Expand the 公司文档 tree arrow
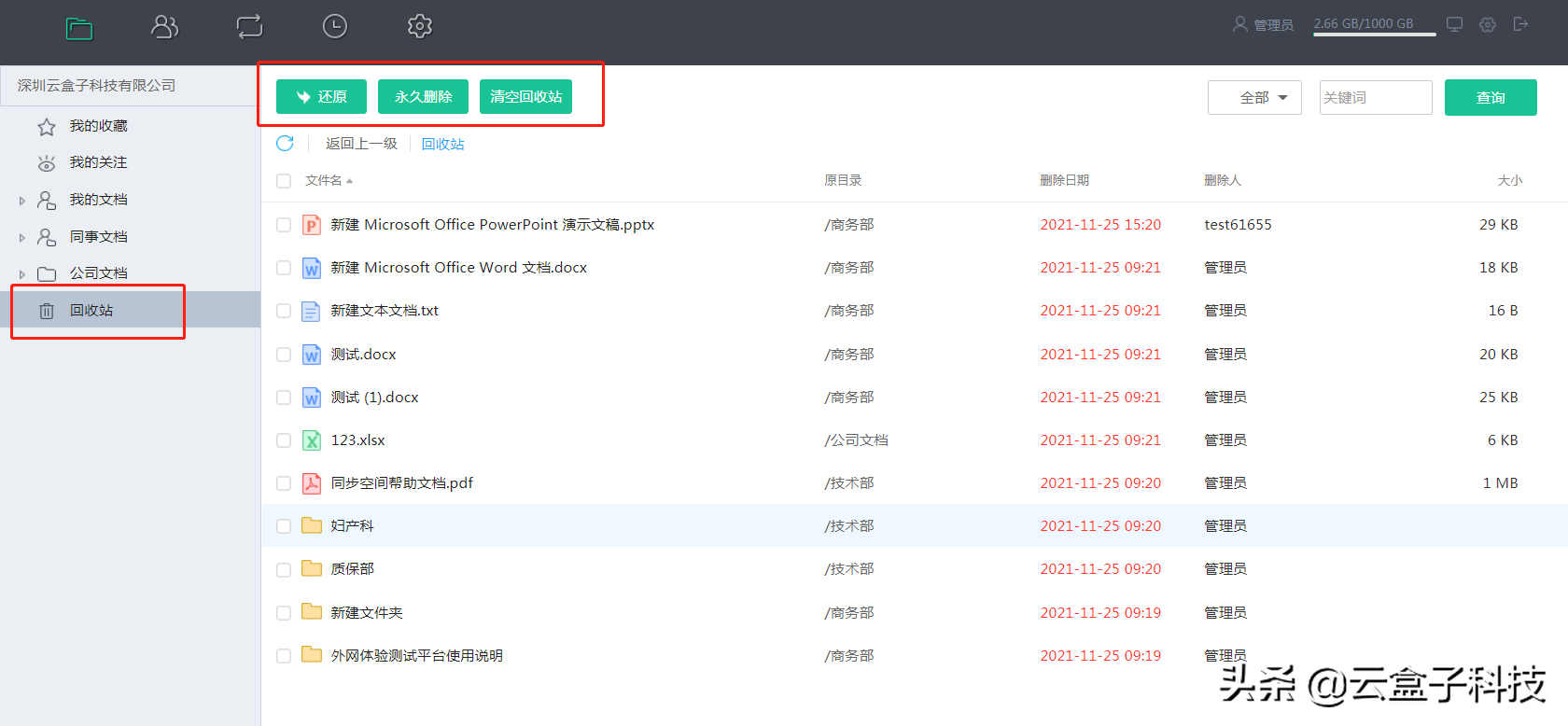The width and height of the screenshot is (1568, 726). click(x=22, y=274)
